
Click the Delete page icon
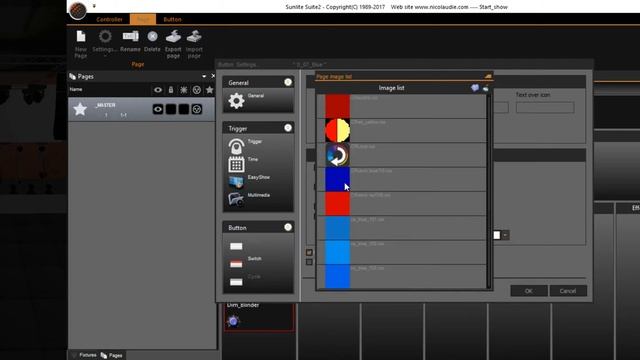click(x=152, y=36)
